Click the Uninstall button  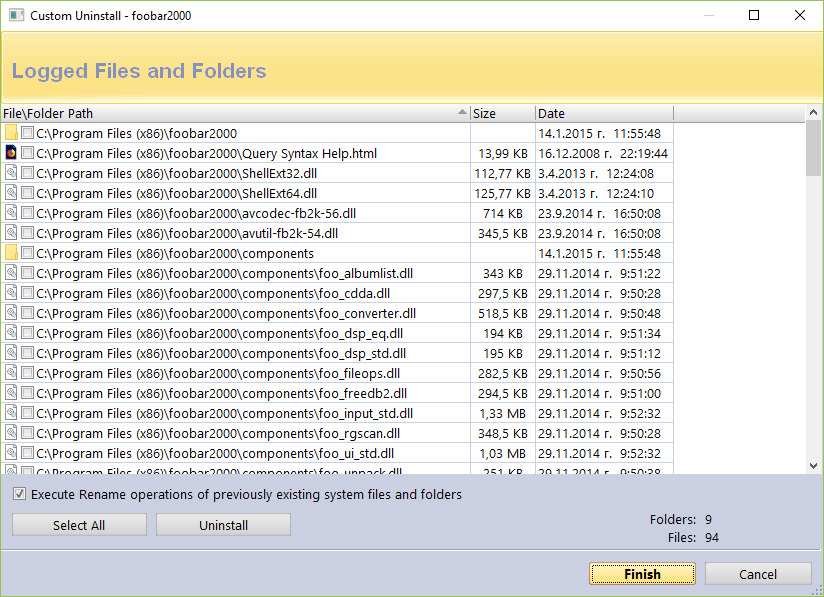[x=223, y=525]
